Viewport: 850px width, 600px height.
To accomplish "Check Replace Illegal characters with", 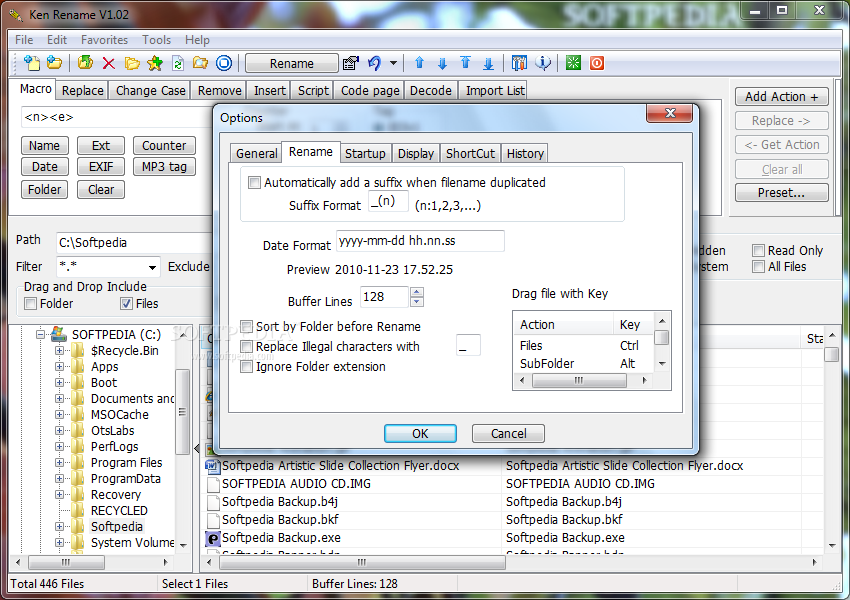I will pyautogui.click(x=247, y=346).
